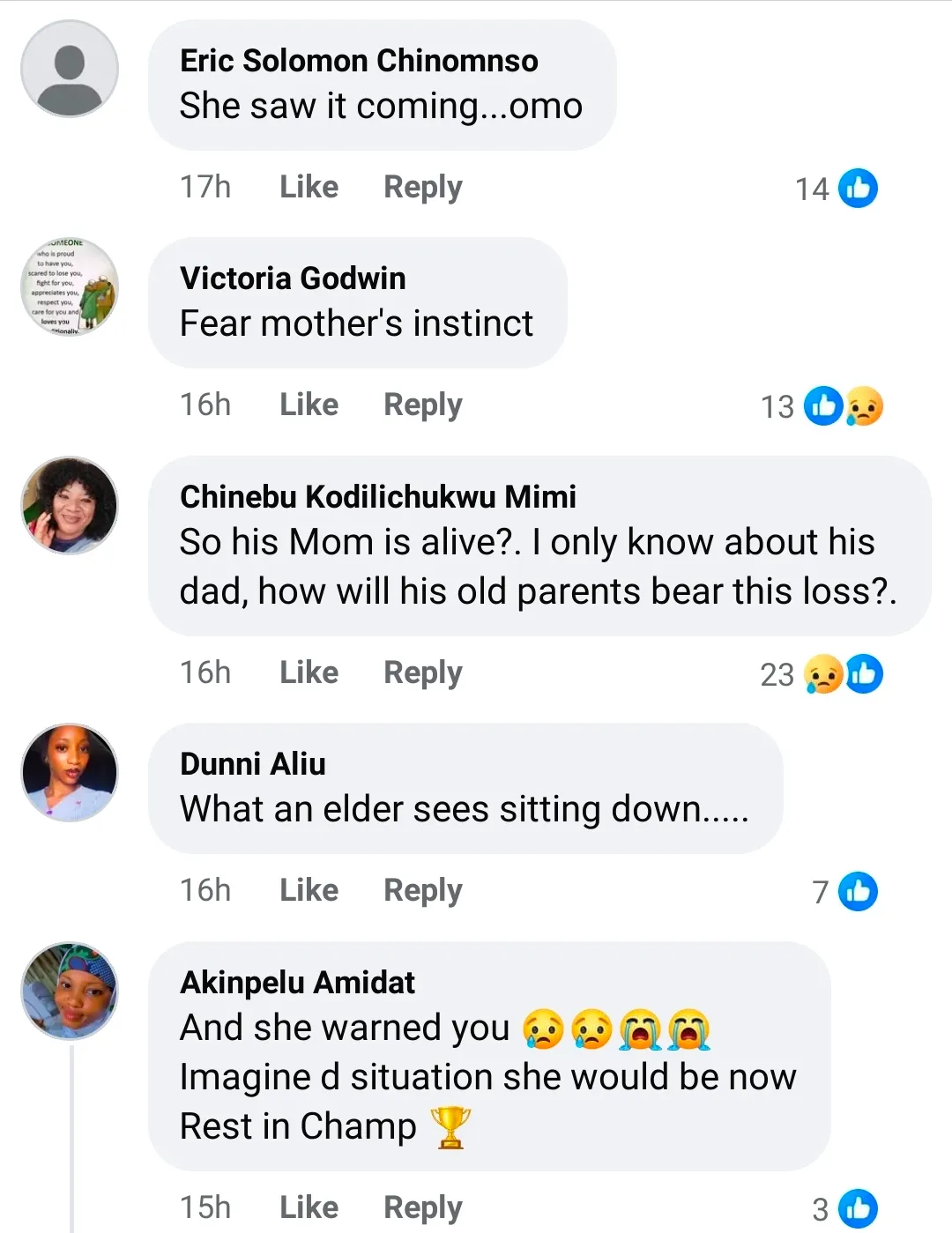
Task: Open the Dunni Aliu name link
Action: tap(253, 764)
